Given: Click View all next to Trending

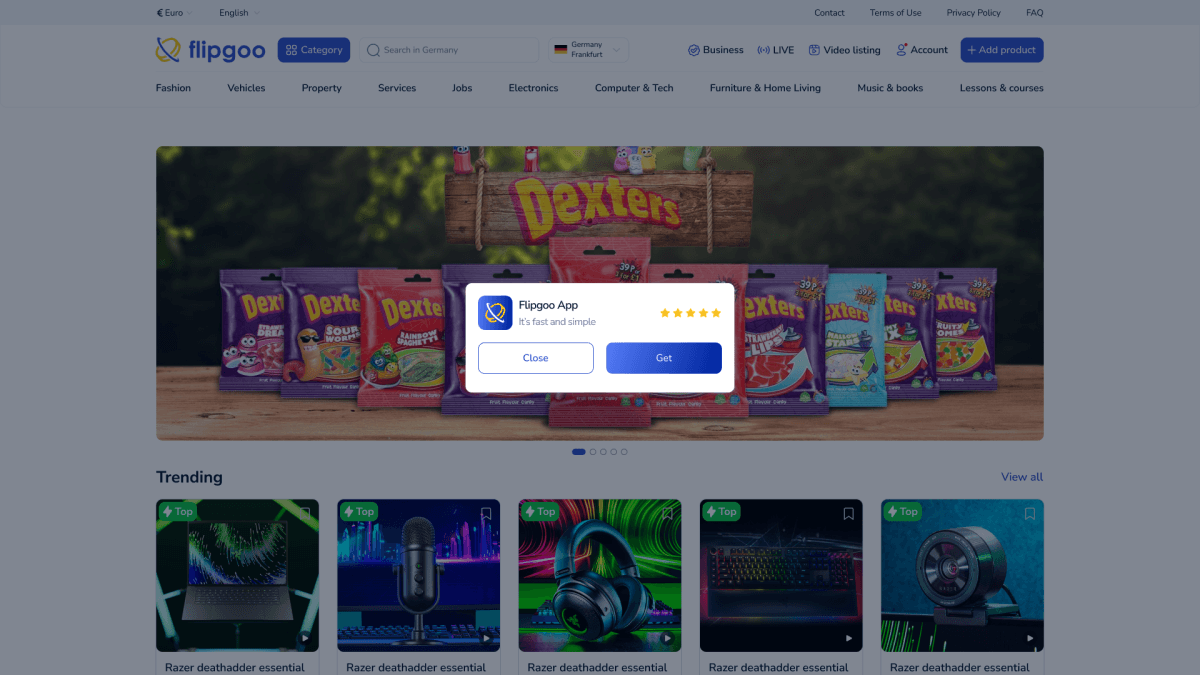Looking at the screenshot, I should 1021,477.
